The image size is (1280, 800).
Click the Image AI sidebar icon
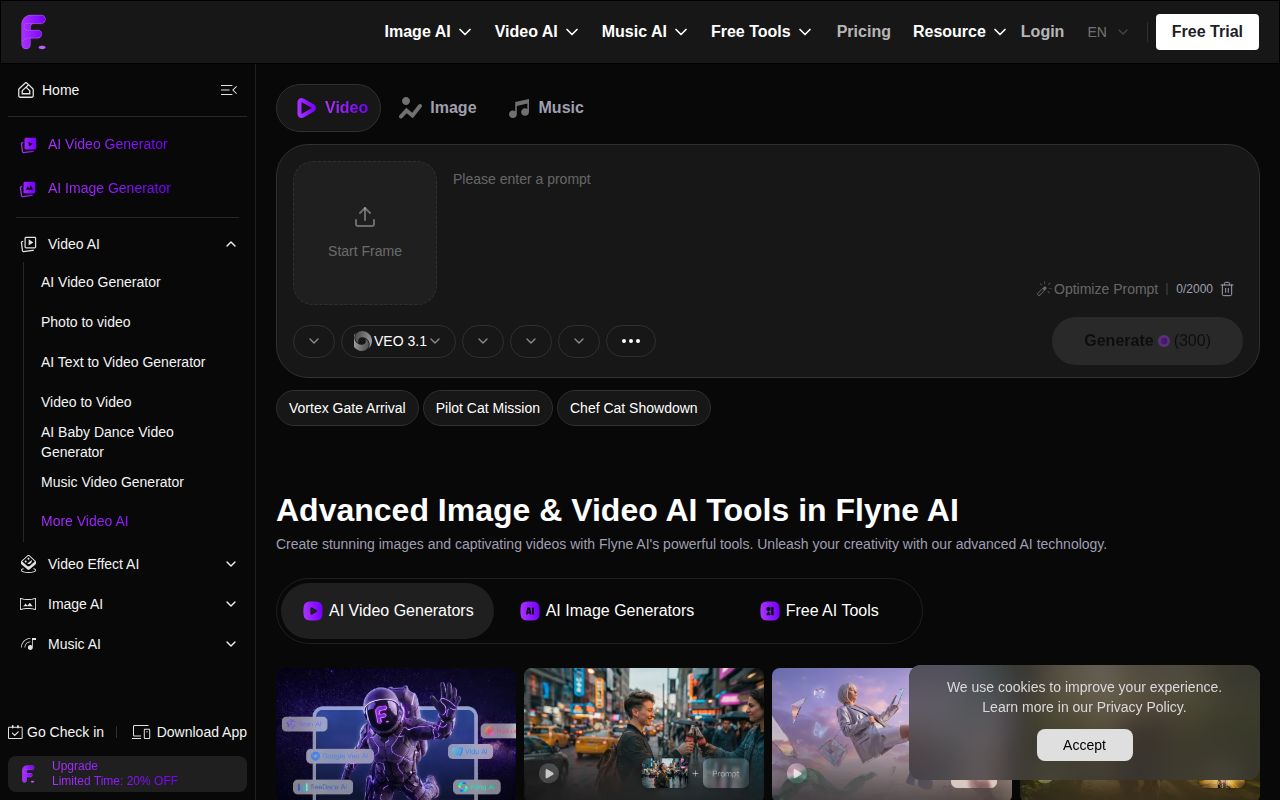[29, 604]
